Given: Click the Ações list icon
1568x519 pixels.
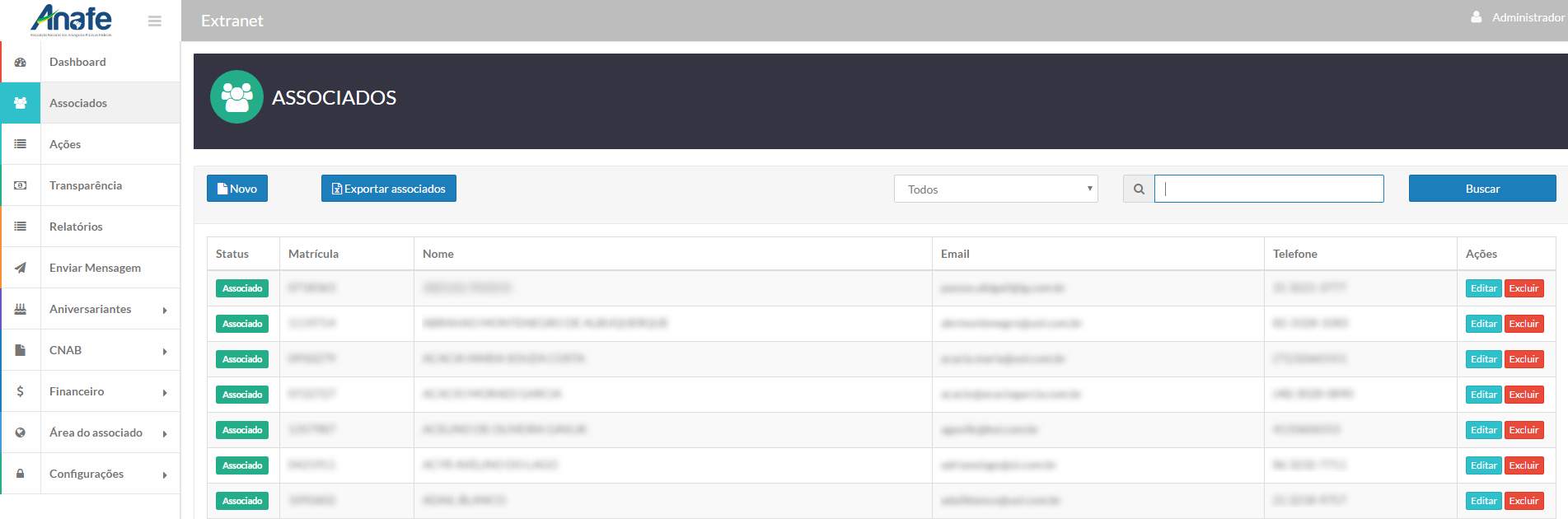Looking at the screenshot, I should tap(21, 144).
